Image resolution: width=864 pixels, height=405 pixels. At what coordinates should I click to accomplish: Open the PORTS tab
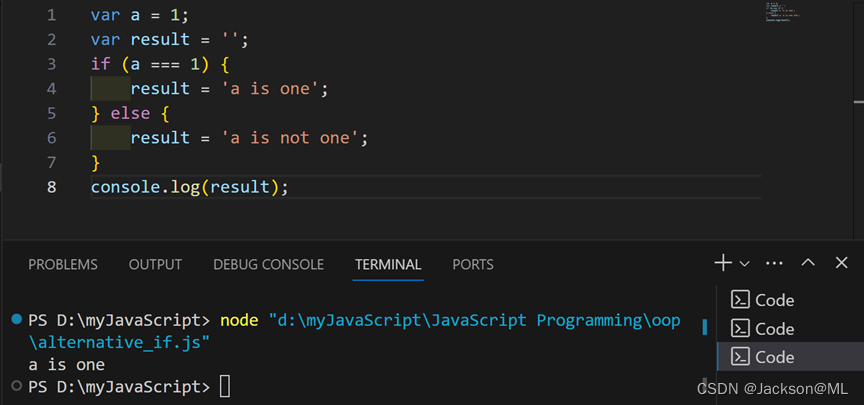[x=473, y=265]
